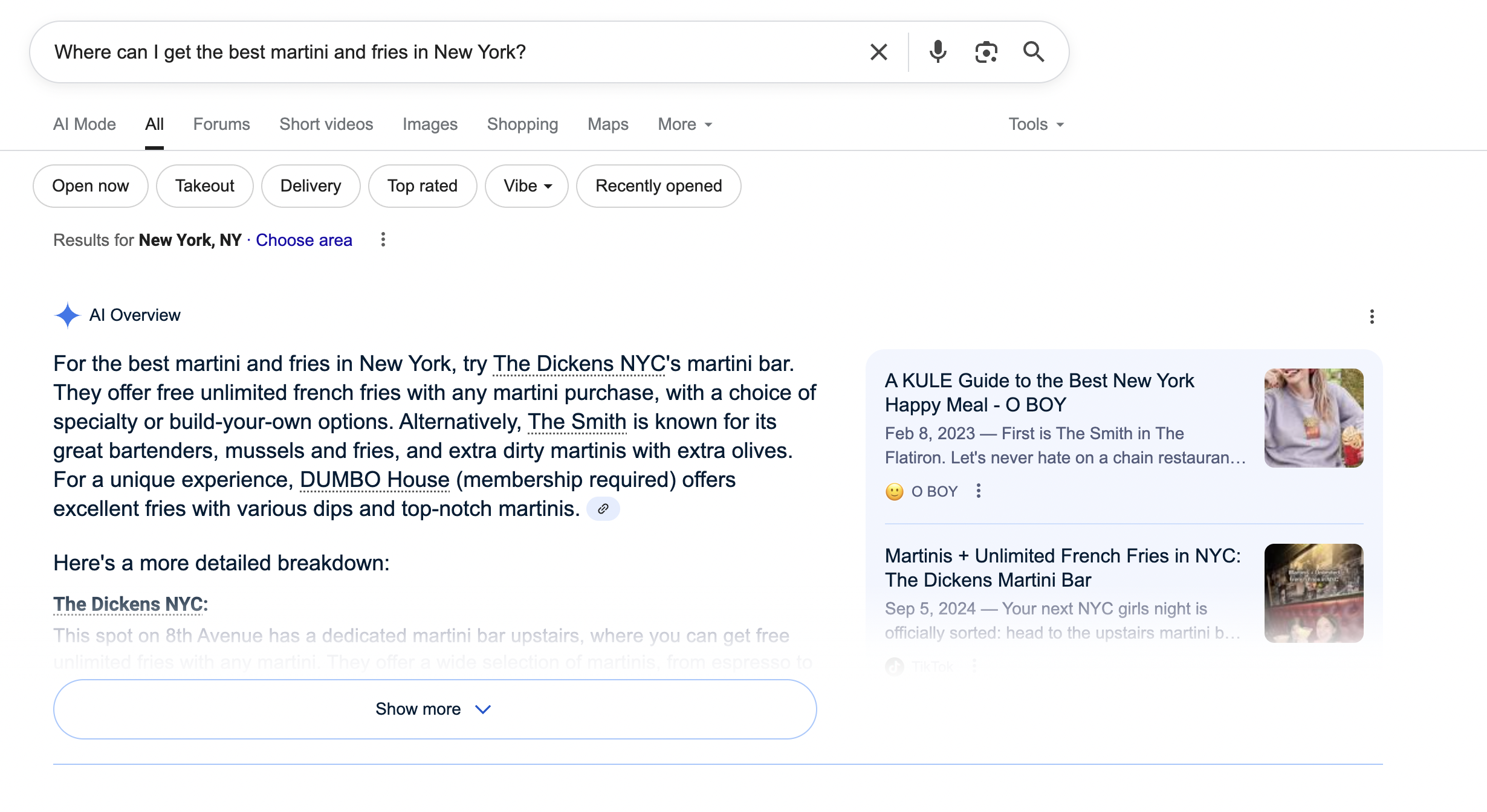This screenshot has width=1487, height=812.
Task: Open search by image camera icon
Action: (x=986, y=52)
